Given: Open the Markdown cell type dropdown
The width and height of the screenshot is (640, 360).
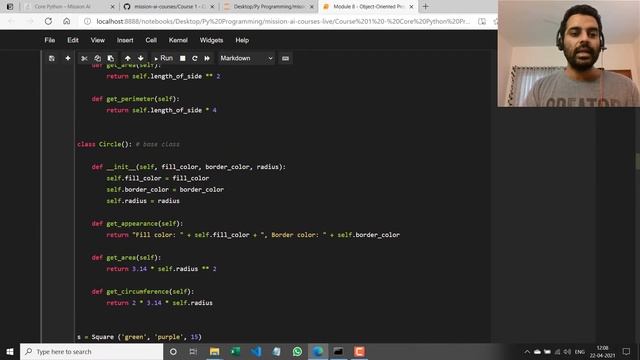Looking at the screenshot, I should 246,58.
